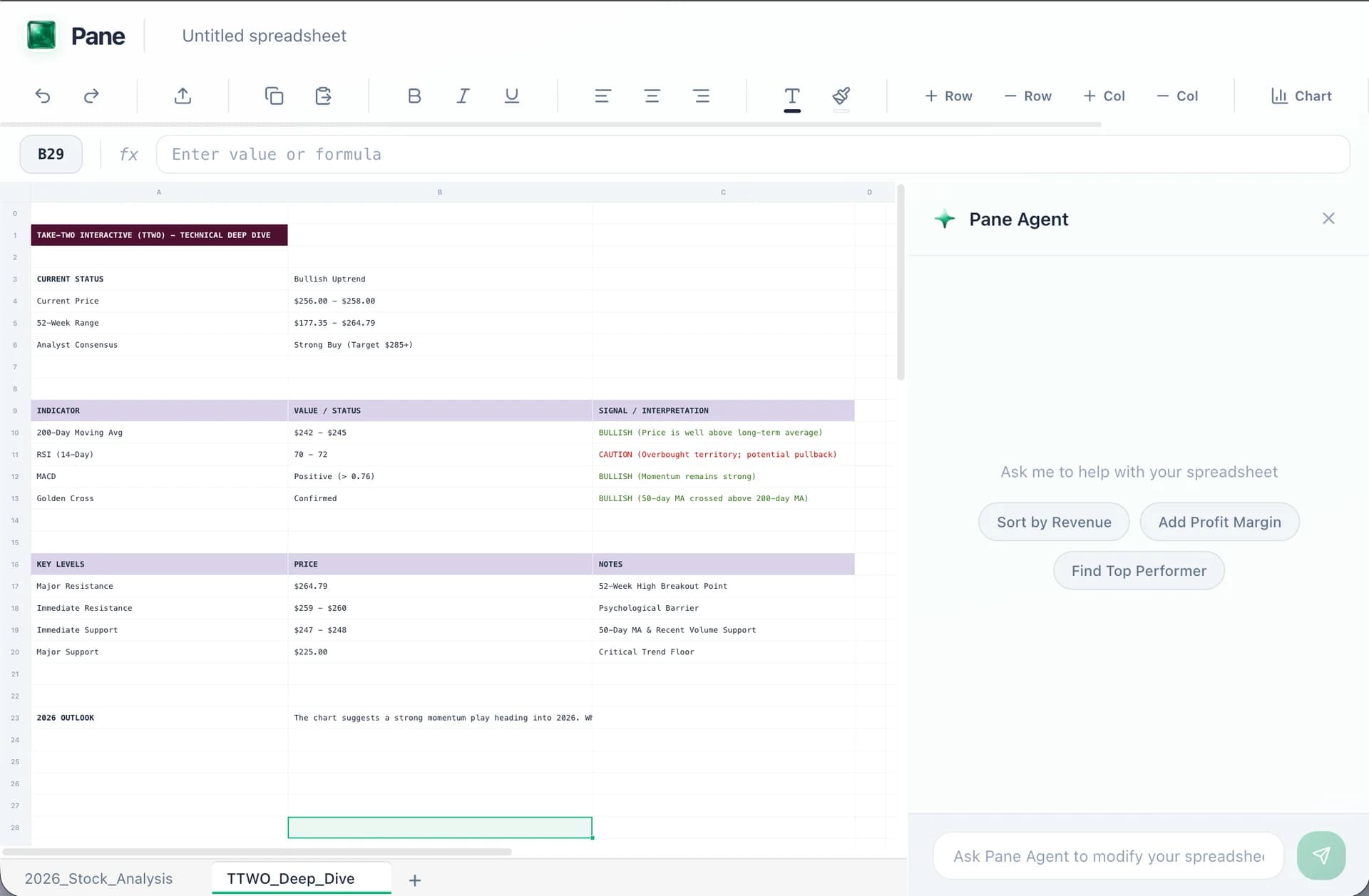Switch to the 2026_Stock_Analysis sheet tab
This screenshot has height=896, width=1369.
99,879
